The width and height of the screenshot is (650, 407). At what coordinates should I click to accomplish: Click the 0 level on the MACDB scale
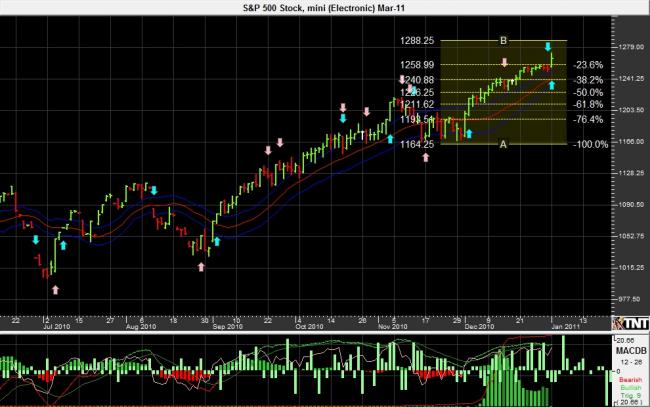pyautogui.click(x=618, y=371)
